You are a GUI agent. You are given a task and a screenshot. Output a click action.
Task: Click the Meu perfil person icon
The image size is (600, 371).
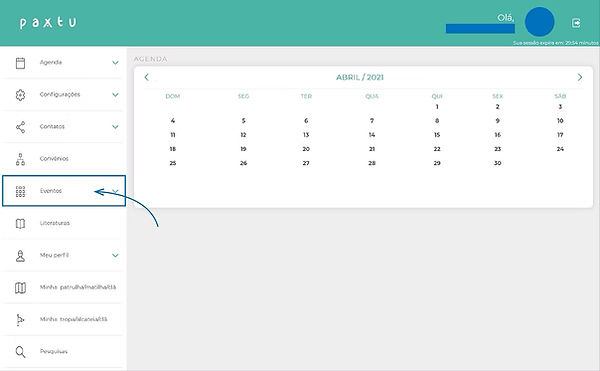coord(20,255)
